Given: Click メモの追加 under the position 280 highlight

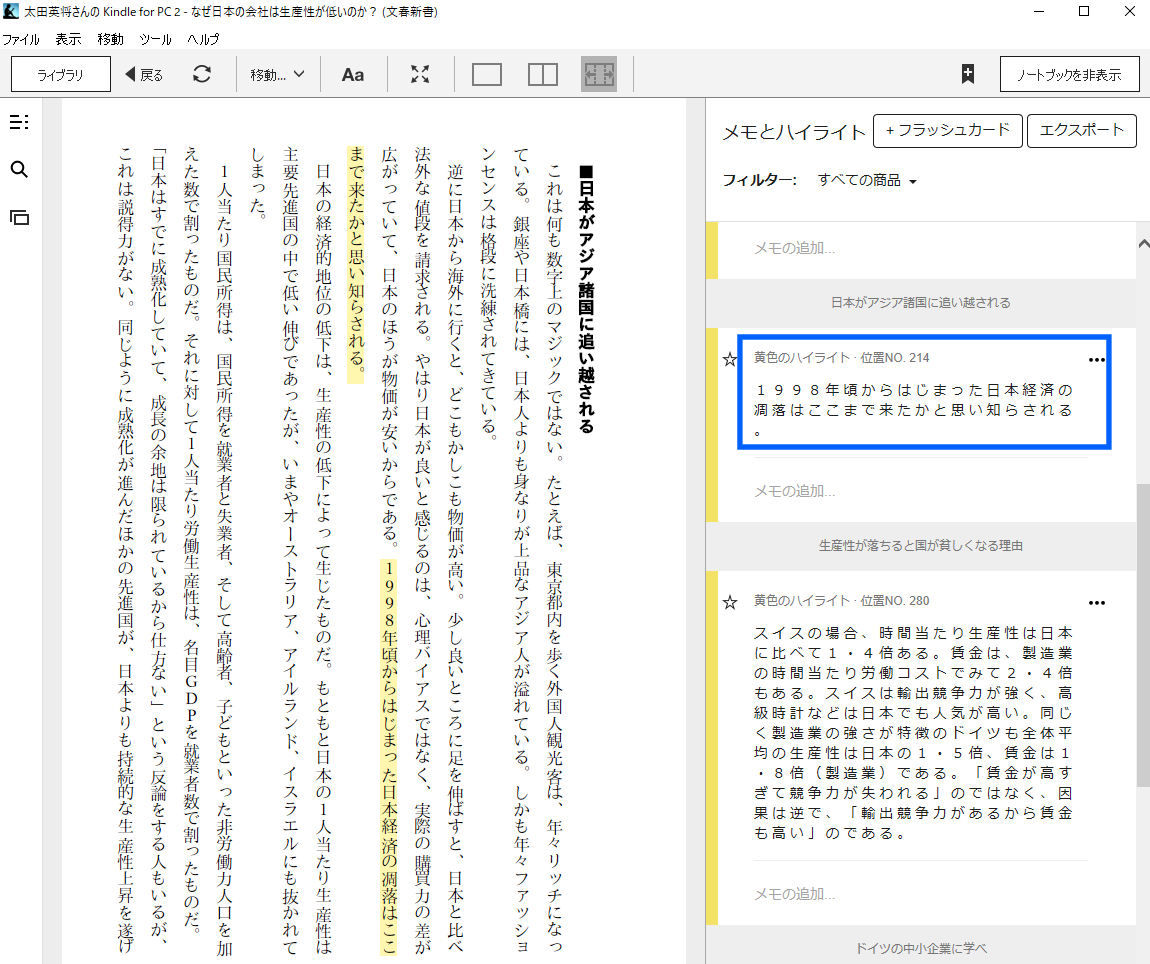Looking at the screenshot, I should 795,894.
